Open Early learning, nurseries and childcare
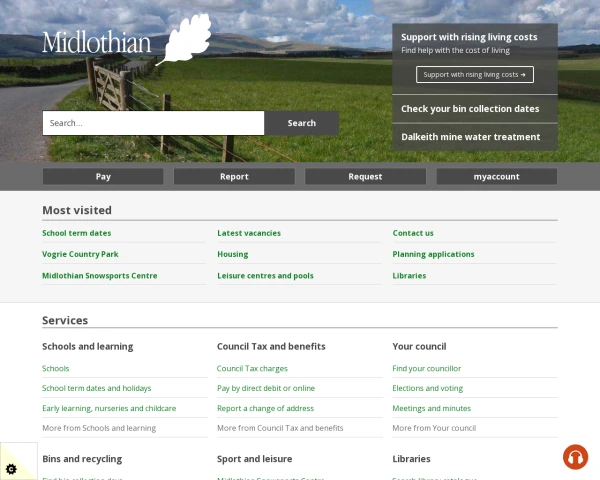This screenshot has height=480, width=600. 109,408
